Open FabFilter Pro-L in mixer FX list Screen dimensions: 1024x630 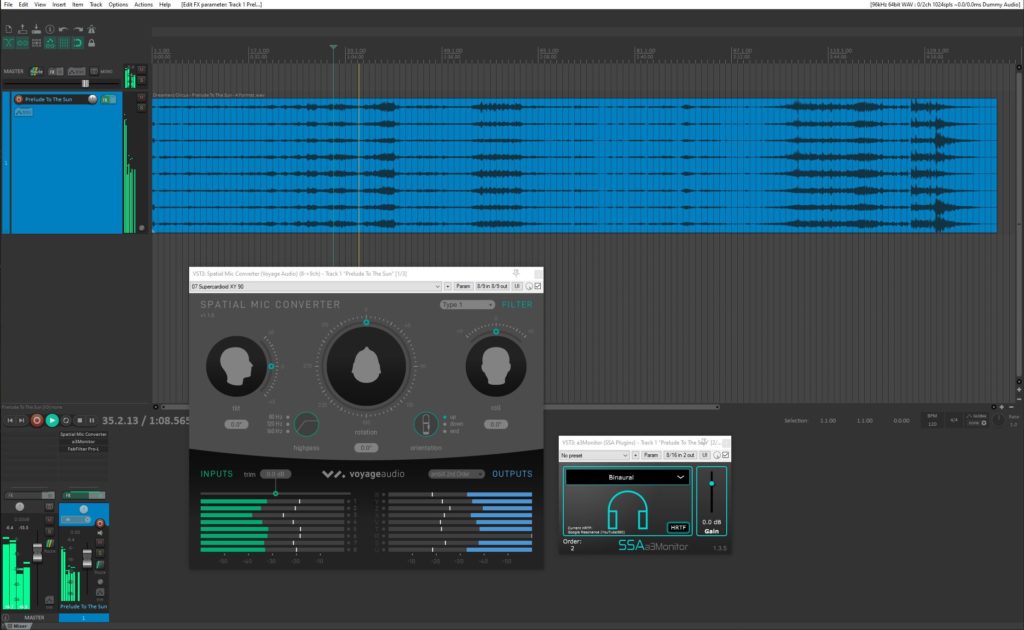(x=83, y=449)
